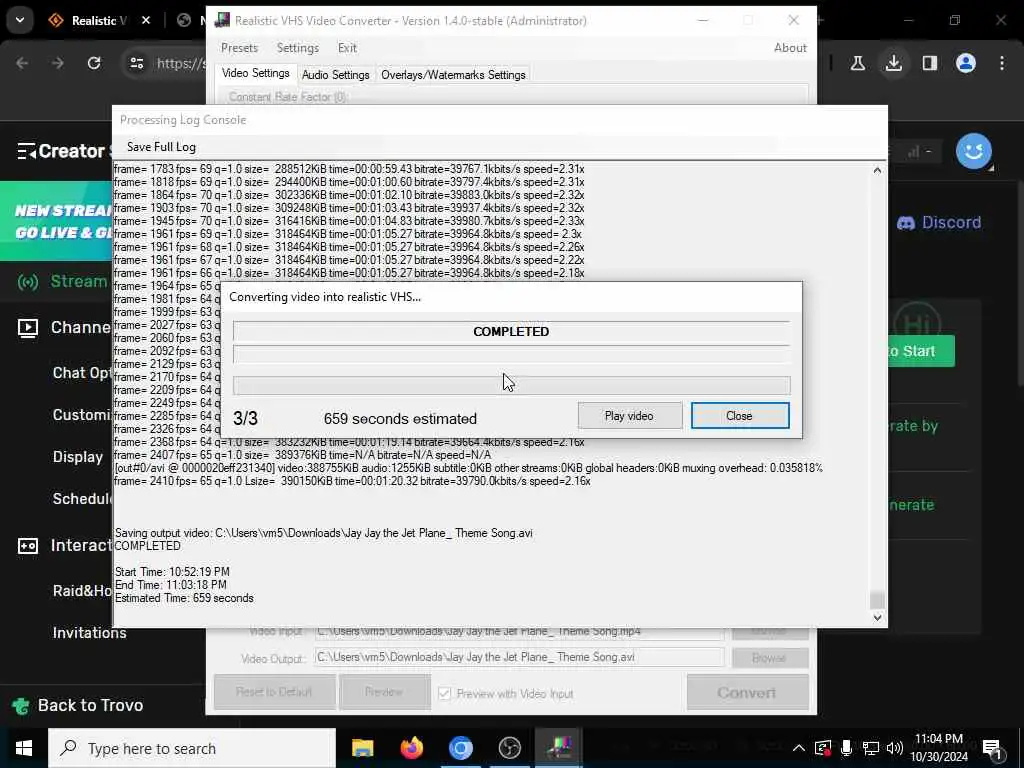This screenshot has height=768, width=1024.
Task: Click the browser forward arrow
Action: [58, 63]
